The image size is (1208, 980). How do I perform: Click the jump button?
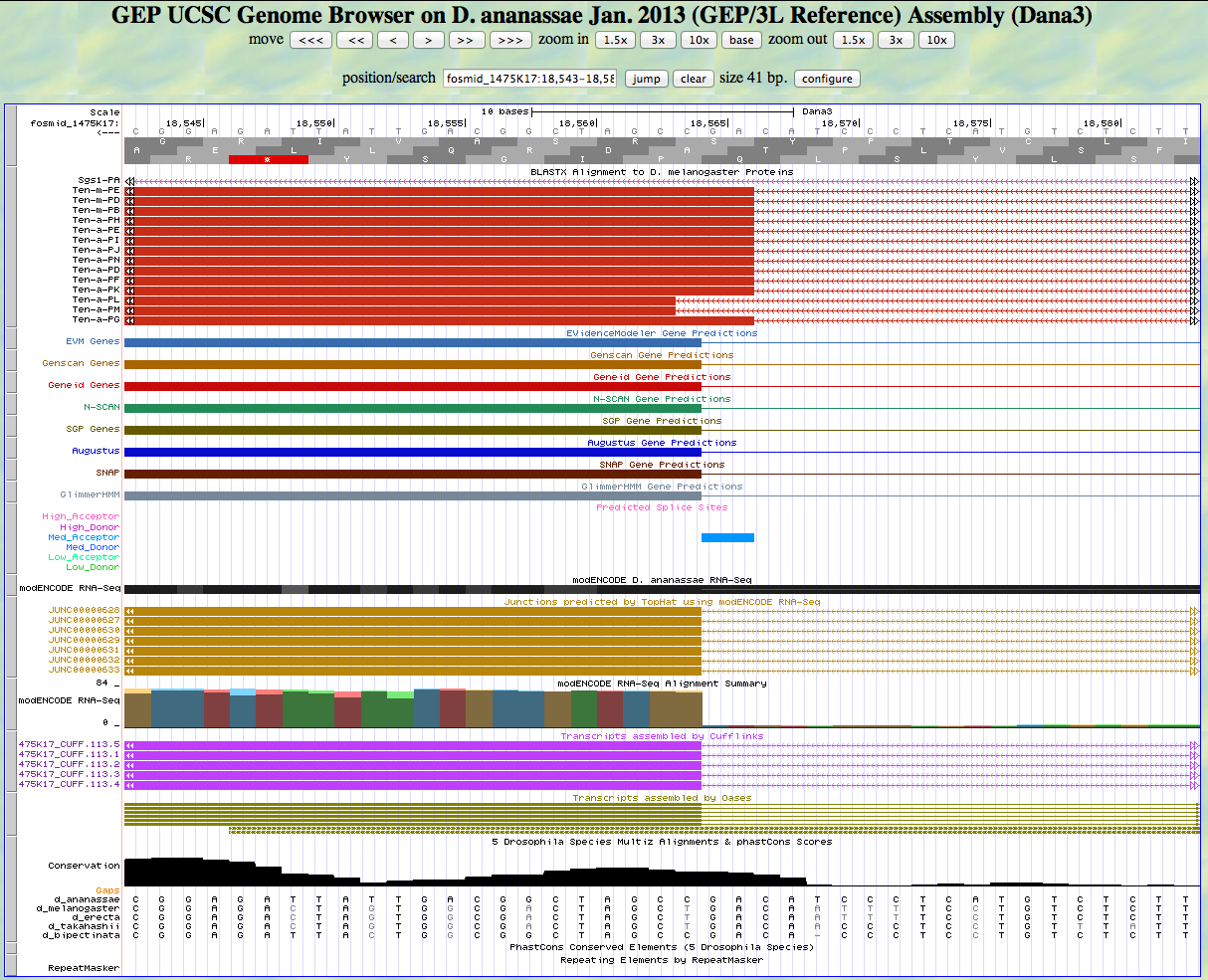(646, 79)
